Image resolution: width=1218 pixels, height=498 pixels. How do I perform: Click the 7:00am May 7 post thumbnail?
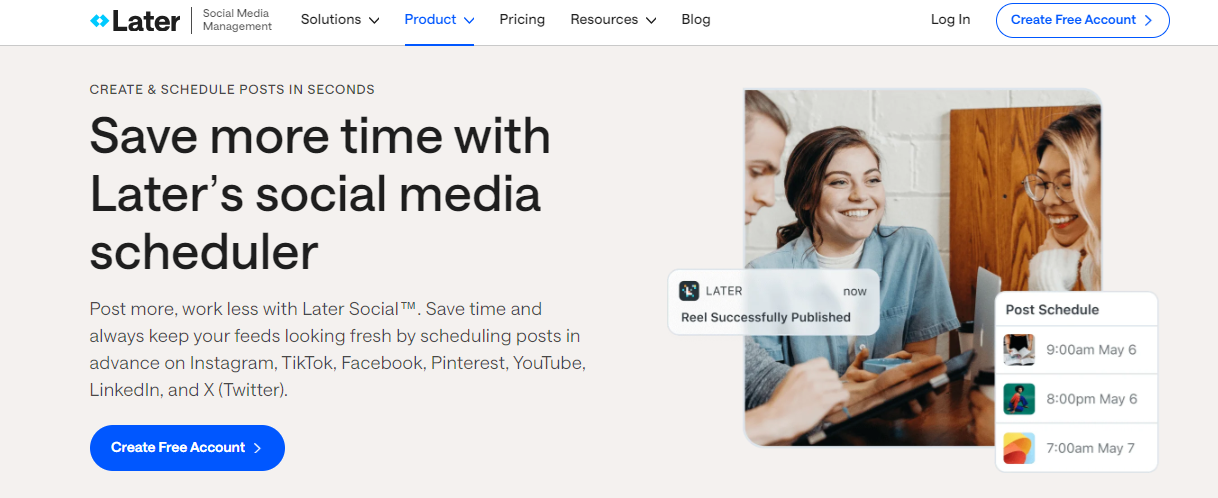coord(1019,448)
